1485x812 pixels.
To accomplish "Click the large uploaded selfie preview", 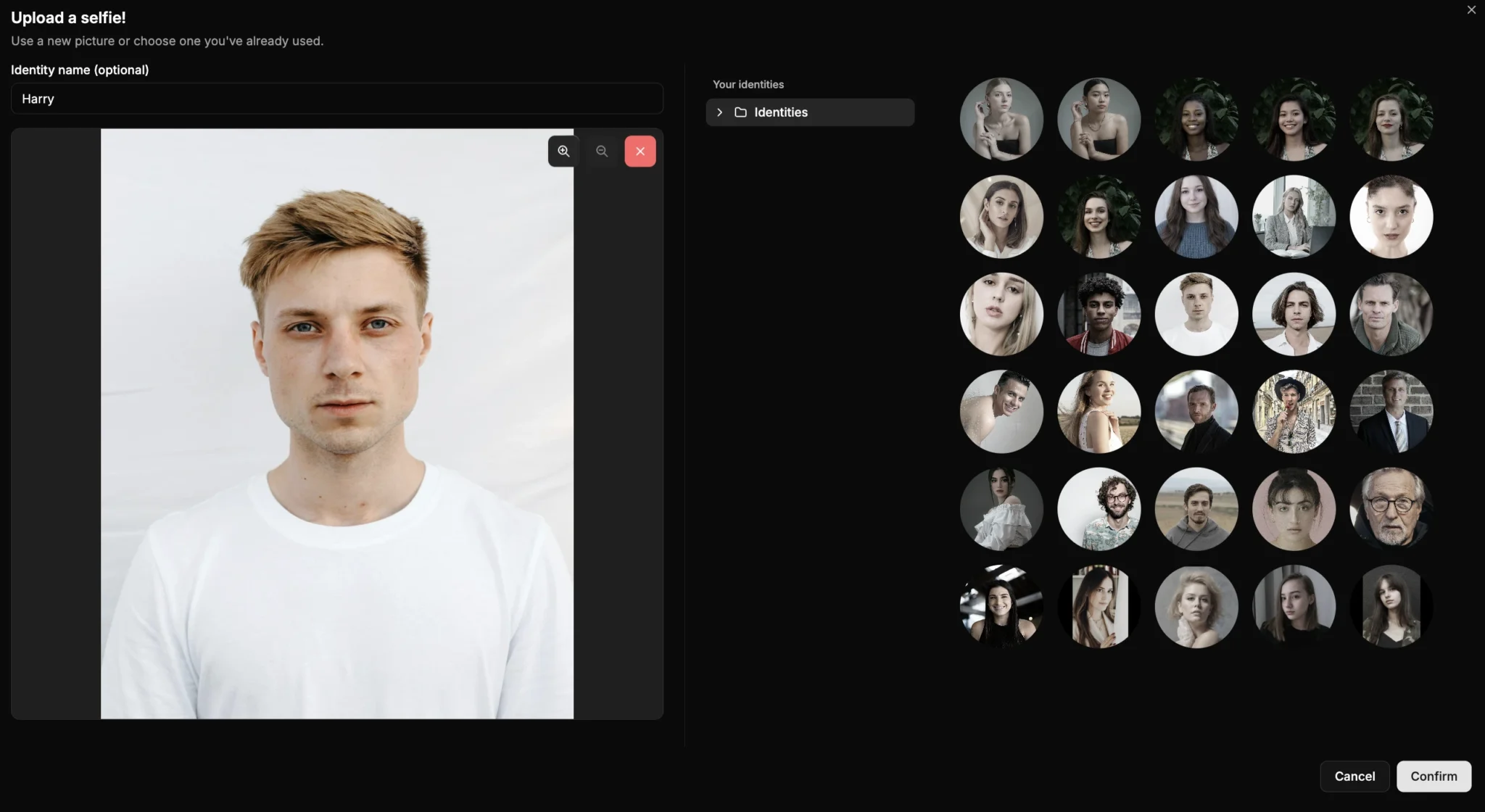I will [336, 423].
